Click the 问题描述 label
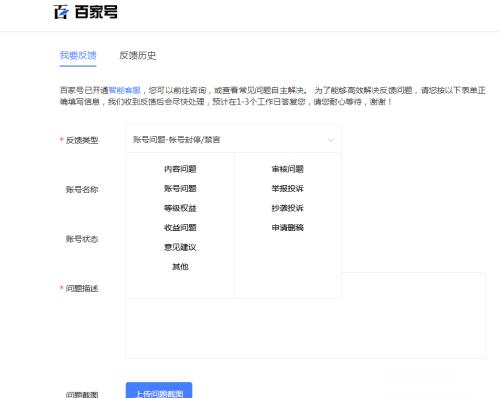The image size is (500, 398). tap(82, 289)
